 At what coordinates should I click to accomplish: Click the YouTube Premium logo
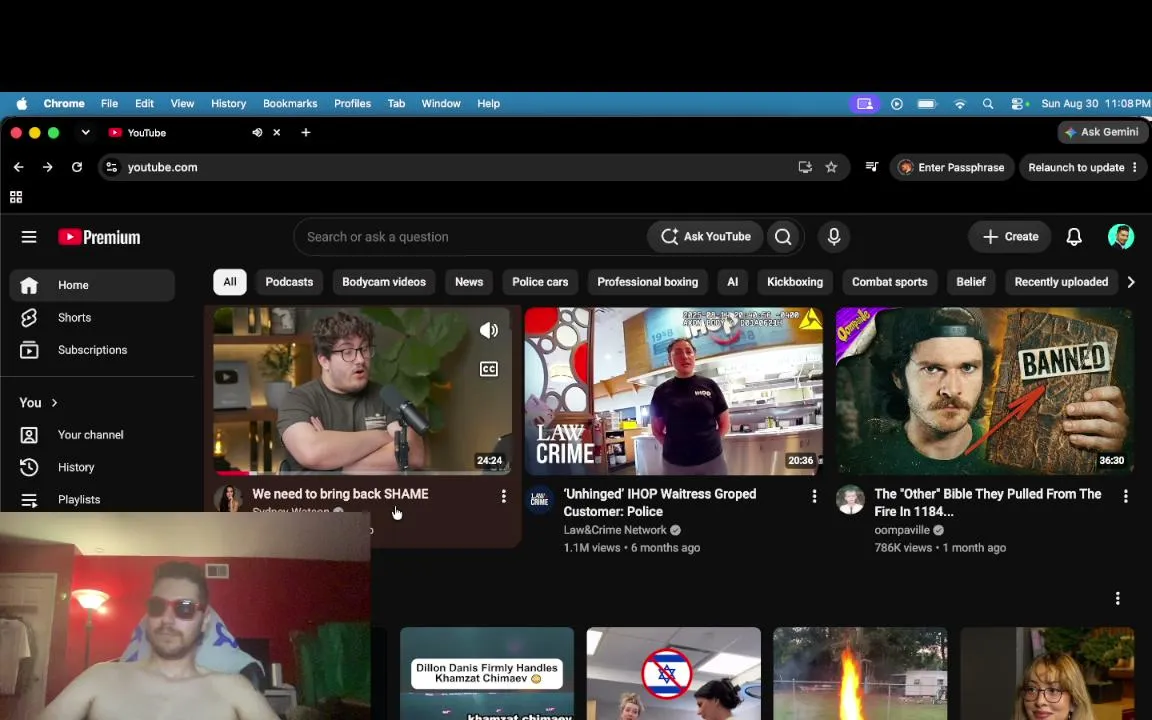pyautogui.click(x=99, y=237)
